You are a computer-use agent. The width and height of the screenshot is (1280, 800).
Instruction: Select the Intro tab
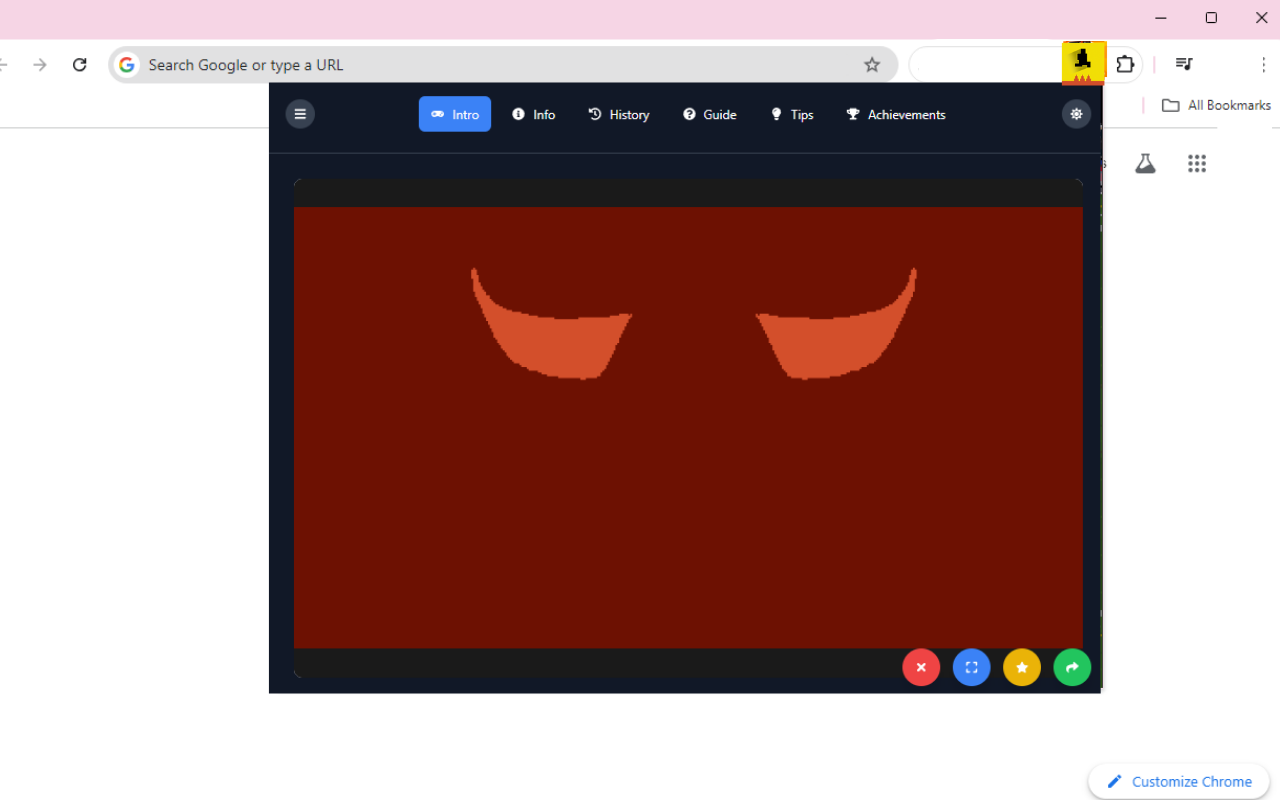(455, 114)
